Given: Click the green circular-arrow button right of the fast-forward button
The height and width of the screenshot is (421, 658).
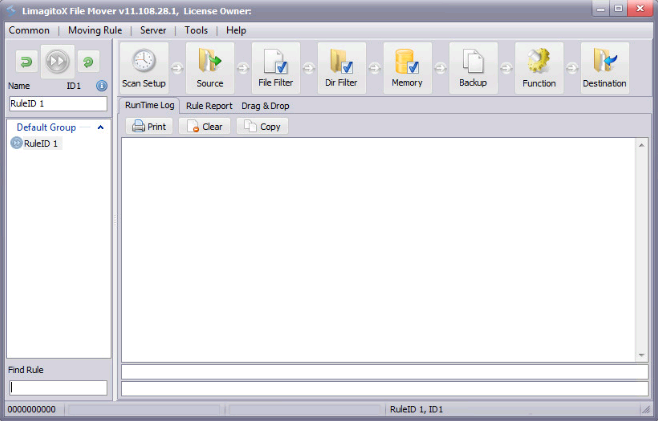Looking at the screenshot, I should tap(88, 62).
